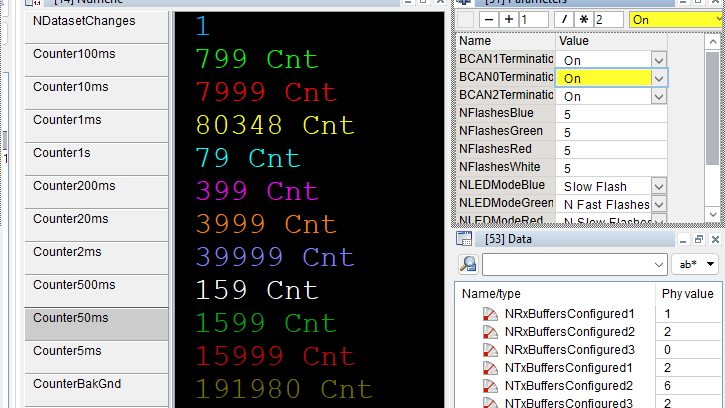This screenshot has width=725, height=408.
Task: Click the NLEDModeBlue parameter name
Action: point(502,185)
